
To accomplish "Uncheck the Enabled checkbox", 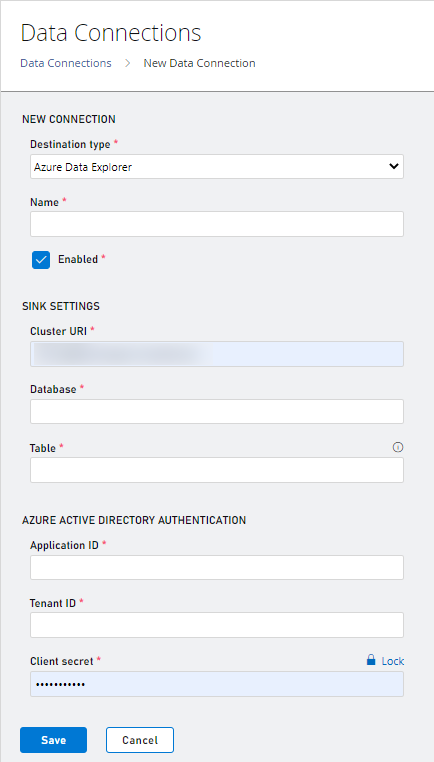I will pyautogui.click(x=41, y=260).
